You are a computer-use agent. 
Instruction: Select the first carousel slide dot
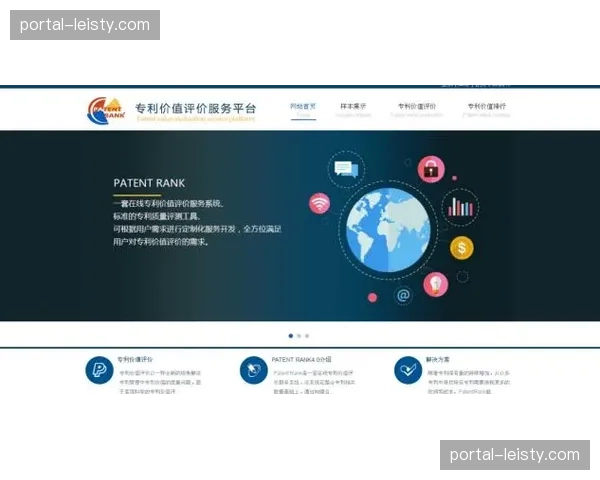(291, 336)
